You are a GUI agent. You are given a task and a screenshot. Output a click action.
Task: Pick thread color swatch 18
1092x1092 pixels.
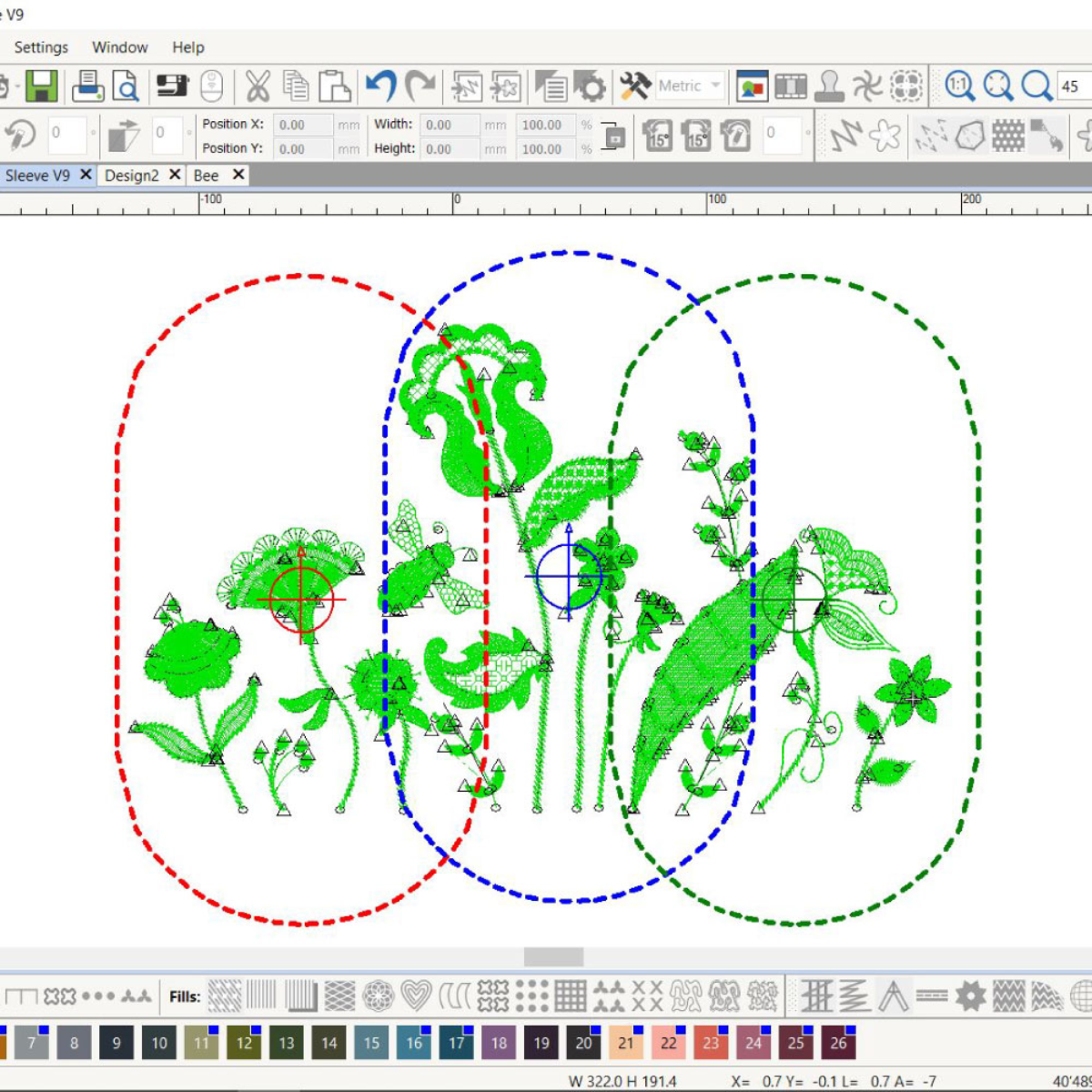(499, 1043)
